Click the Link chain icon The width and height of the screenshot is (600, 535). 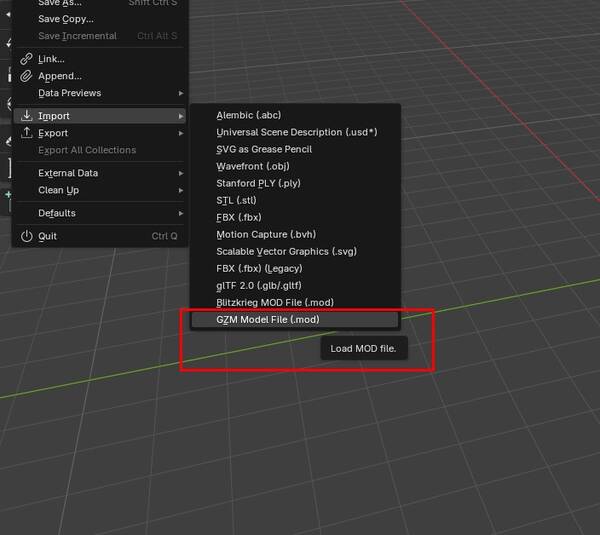click(26, 59)
